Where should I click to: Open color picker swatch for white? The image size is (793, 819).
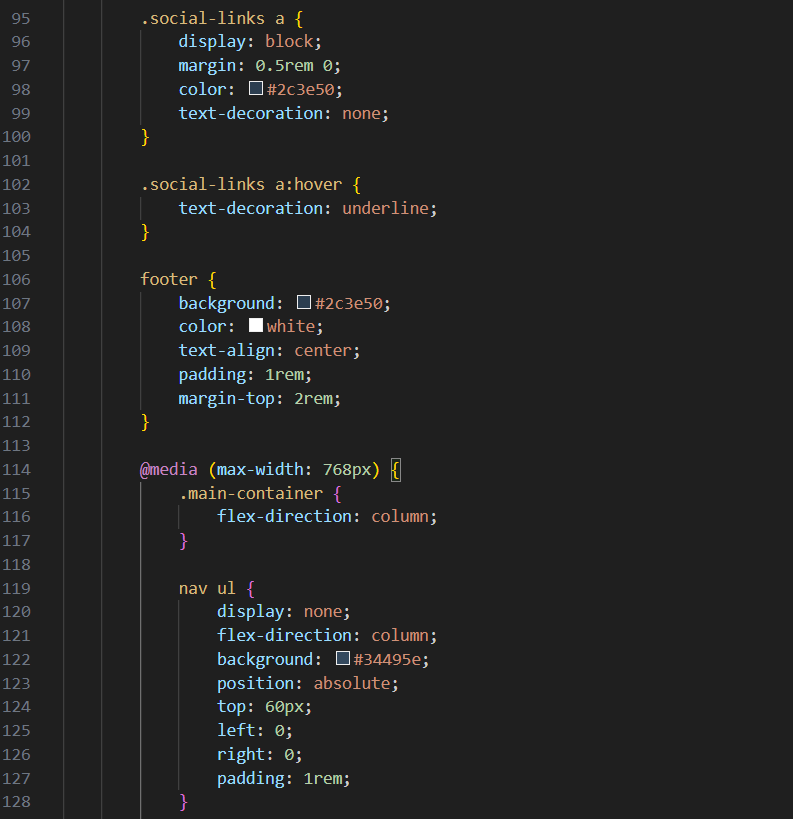[x=256, y=326]
